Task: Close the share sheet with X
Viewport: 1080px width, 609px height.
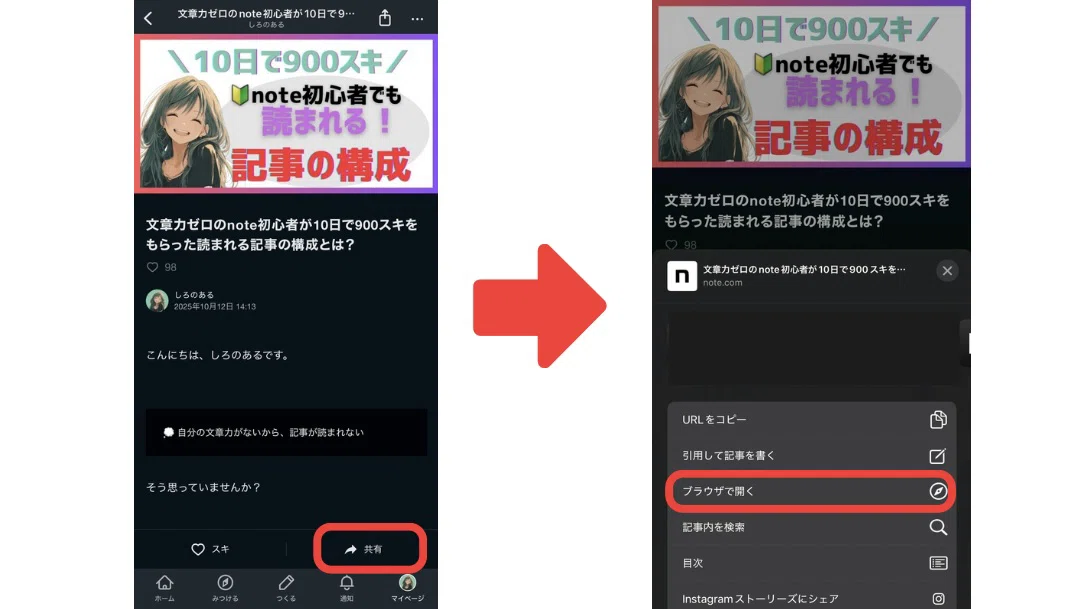Action: tap(947, 271)
